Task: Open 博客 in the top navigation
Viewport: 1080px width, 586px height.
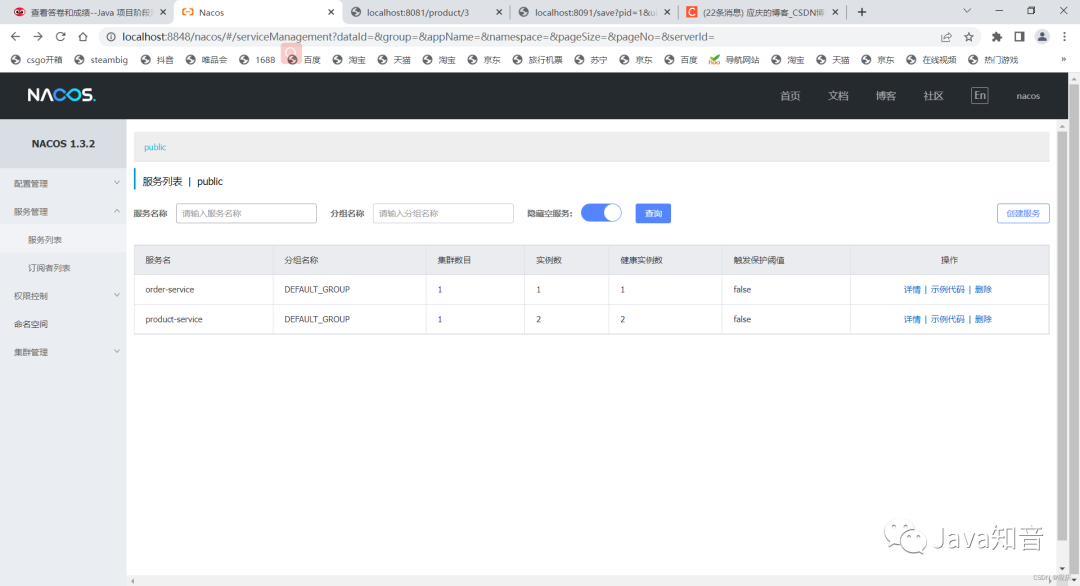Action: click(886, 96)
